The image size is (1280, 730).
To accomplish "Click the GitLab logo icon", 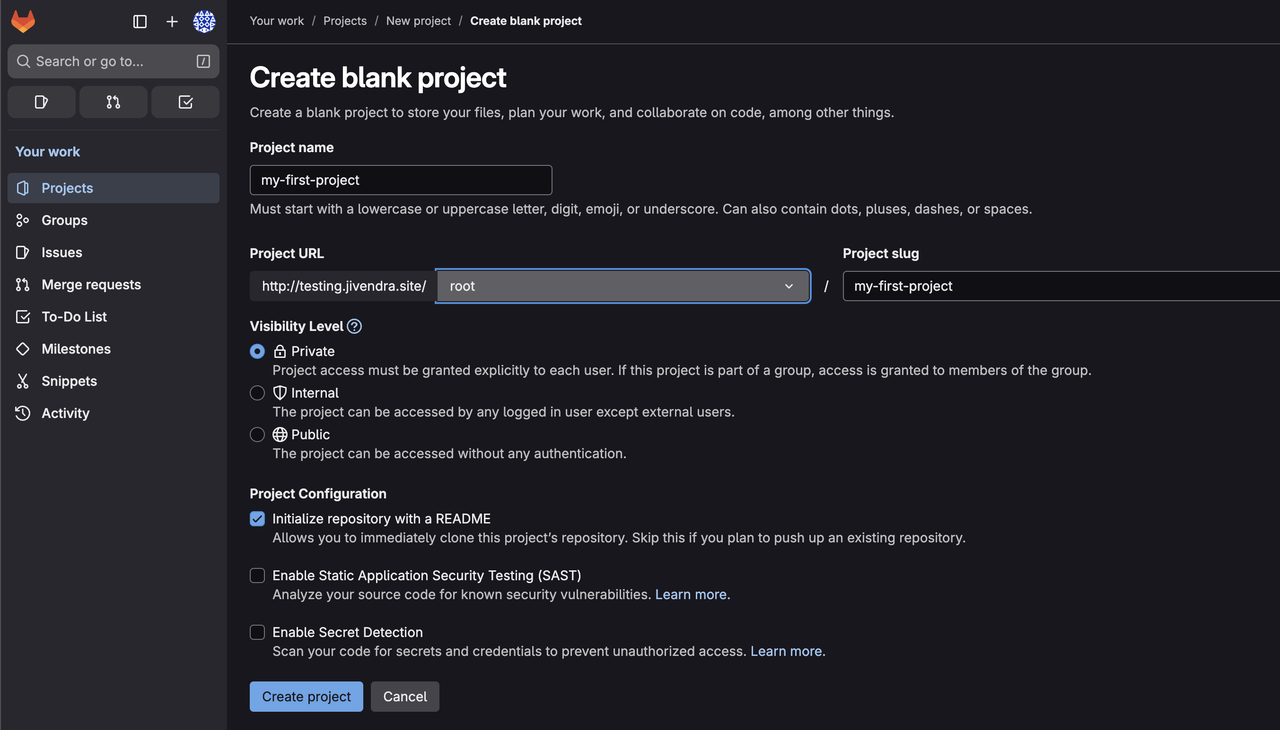I will 23,21.
